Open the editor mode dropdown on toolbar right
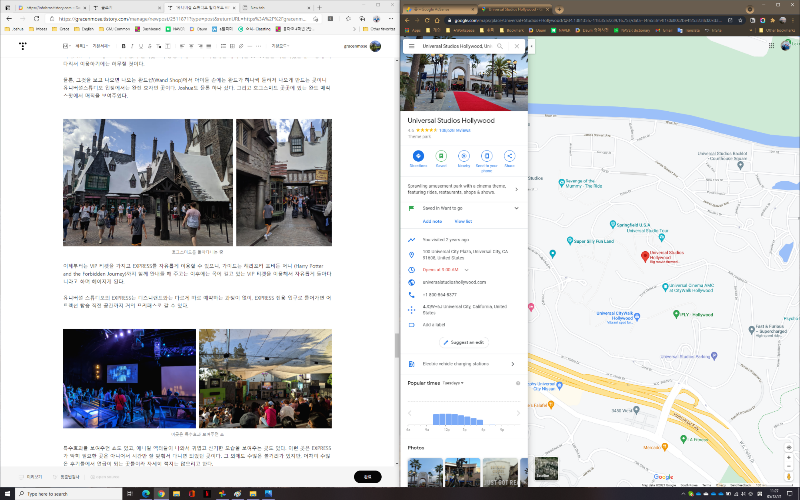 tap(280, 46)
